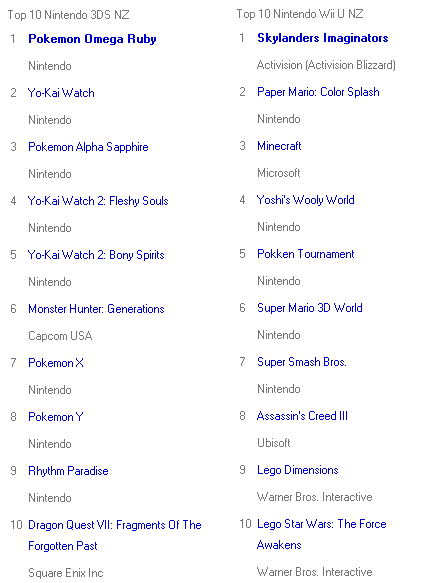Open the Pokemon Y link
Screen dimensions: 421x583
[x=56, y=416]
